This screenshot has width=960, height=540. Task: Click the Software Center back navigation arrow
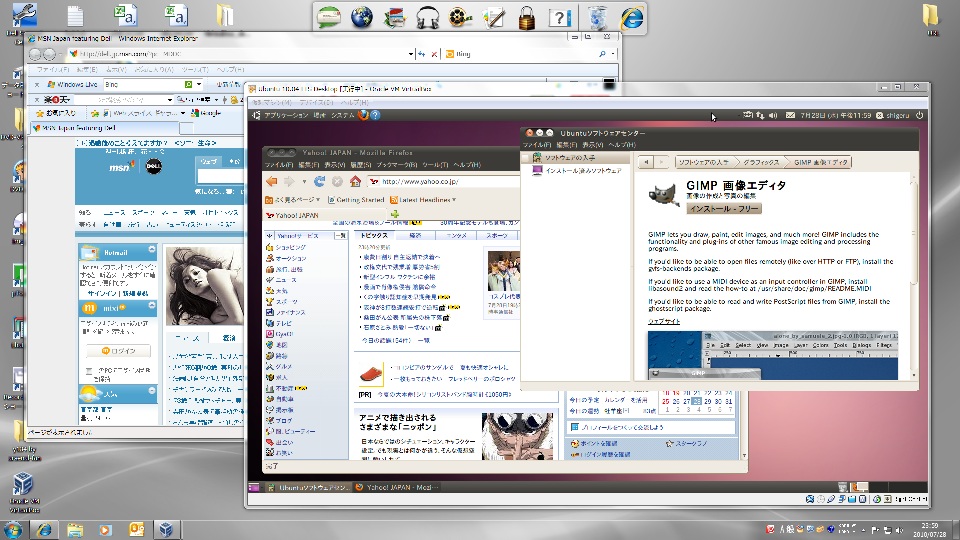tap(646, 162)
